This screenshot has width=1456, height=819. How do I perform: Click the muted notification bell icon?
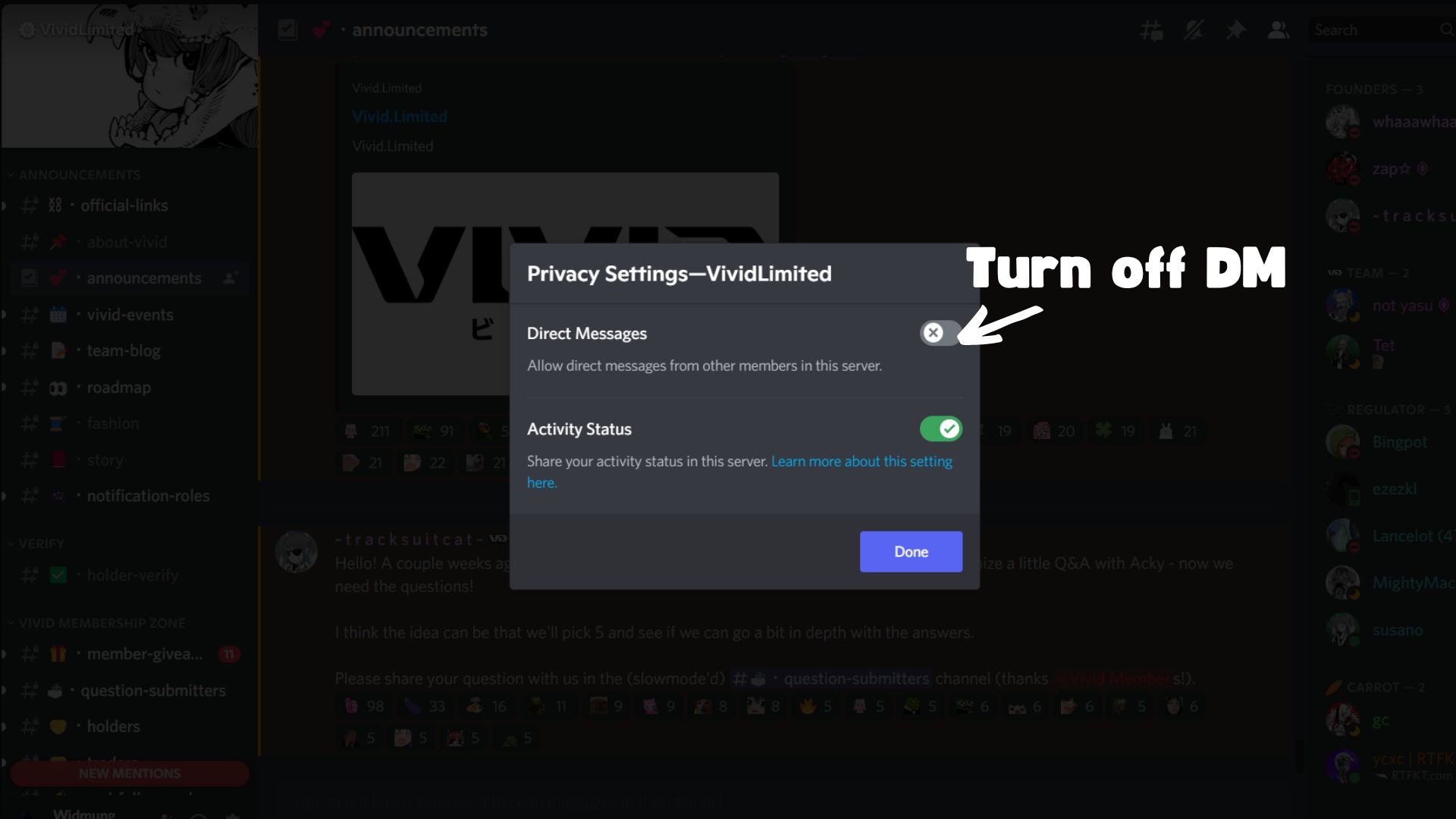click(1194, 30)
